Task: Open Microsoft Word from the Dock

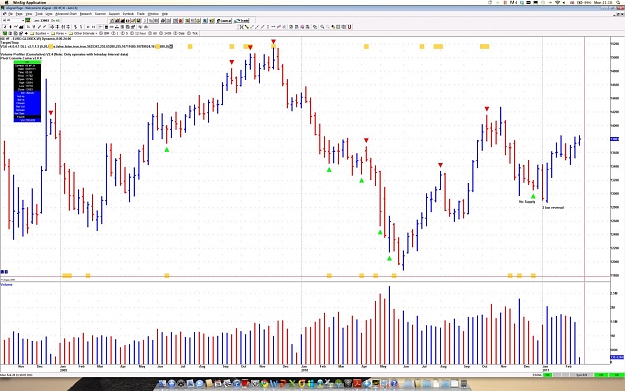Action: pyautogui.click(x=274, y=384)
